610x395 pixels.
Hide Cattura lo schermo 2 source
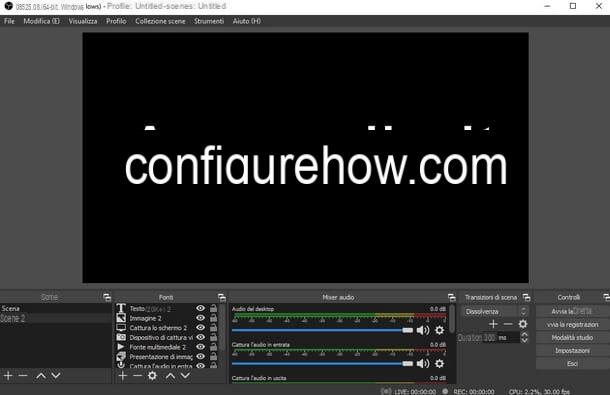click(200, 328)
